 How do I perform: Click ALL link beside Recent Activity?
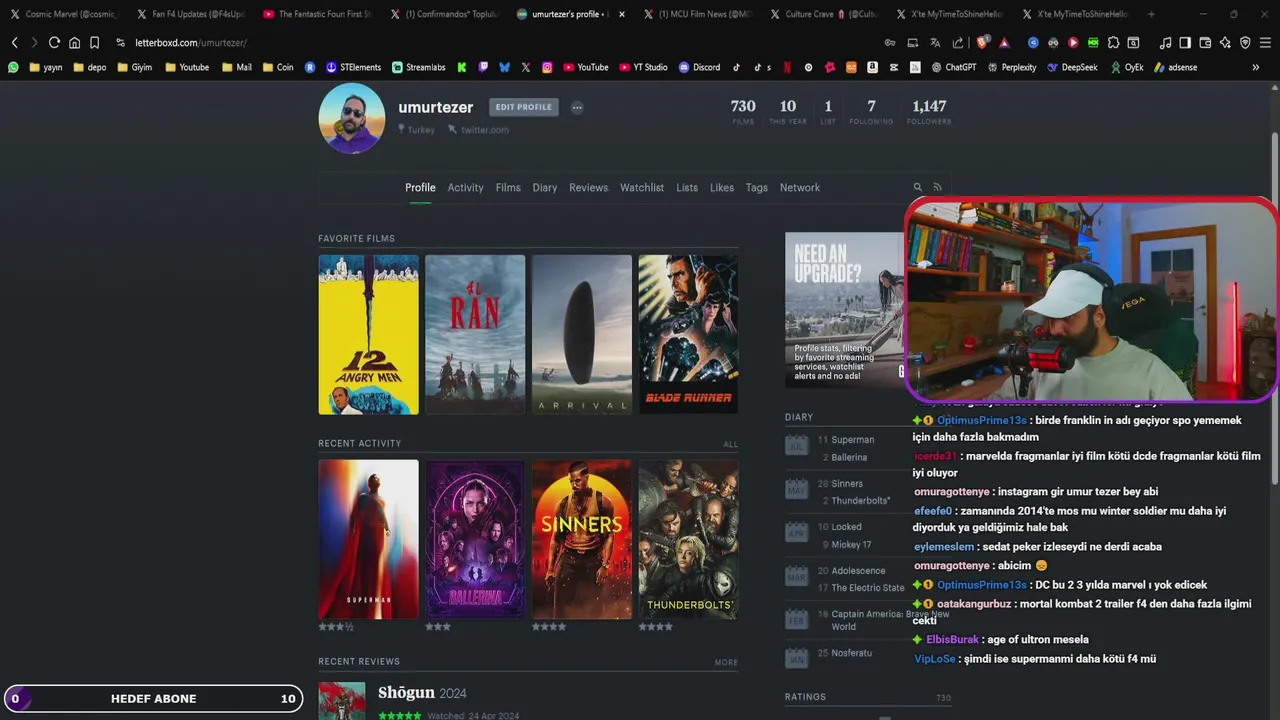coord(731,444)
